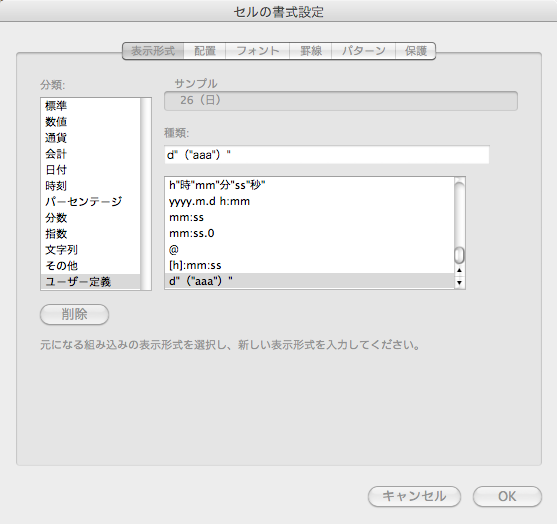Select the yyyy.m.d h:mm format entry
557x524 pixels.
pos(309,201)
